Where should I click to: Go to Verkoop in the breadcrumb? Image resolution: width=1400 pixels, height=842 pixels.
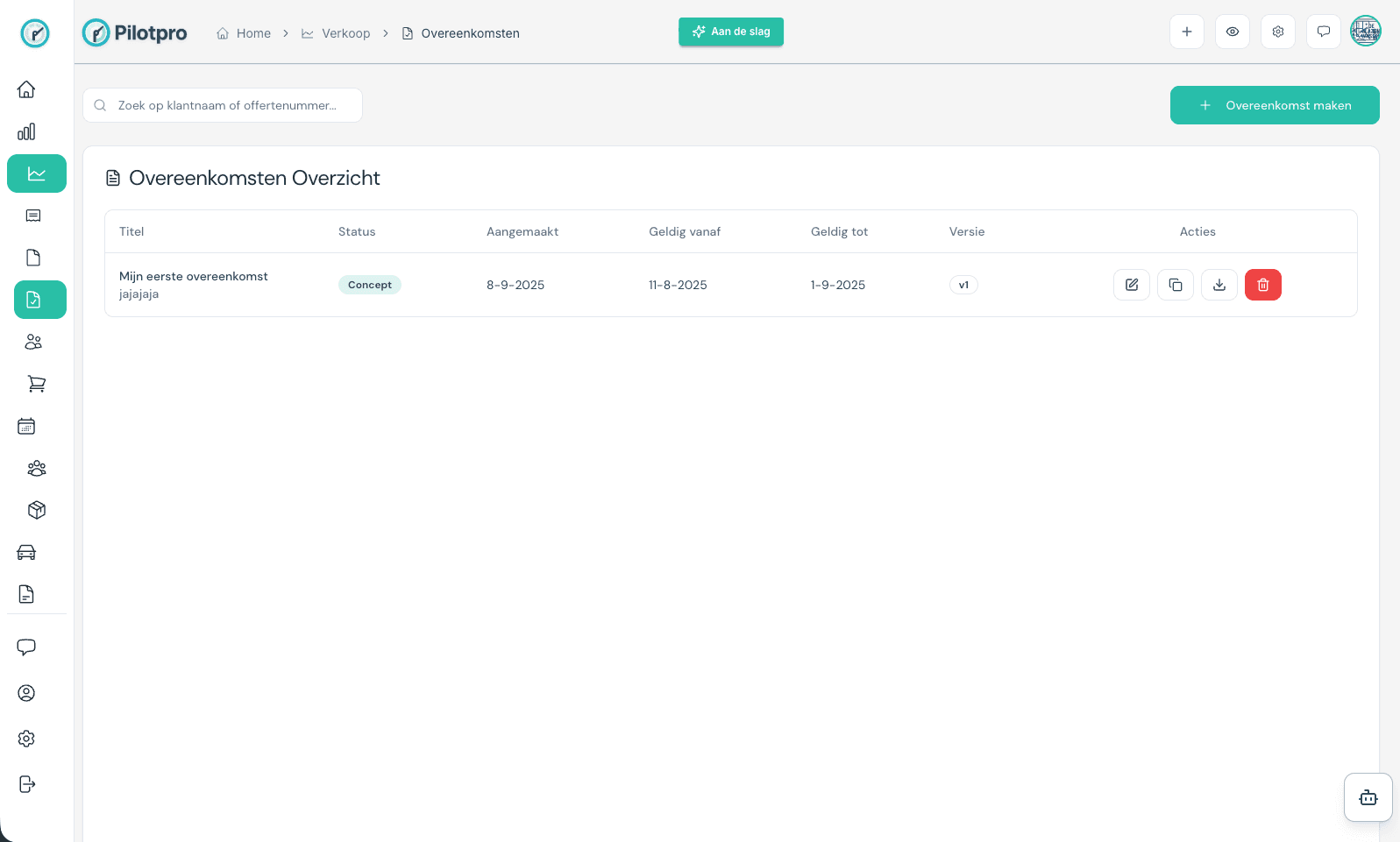click(345, 33)
